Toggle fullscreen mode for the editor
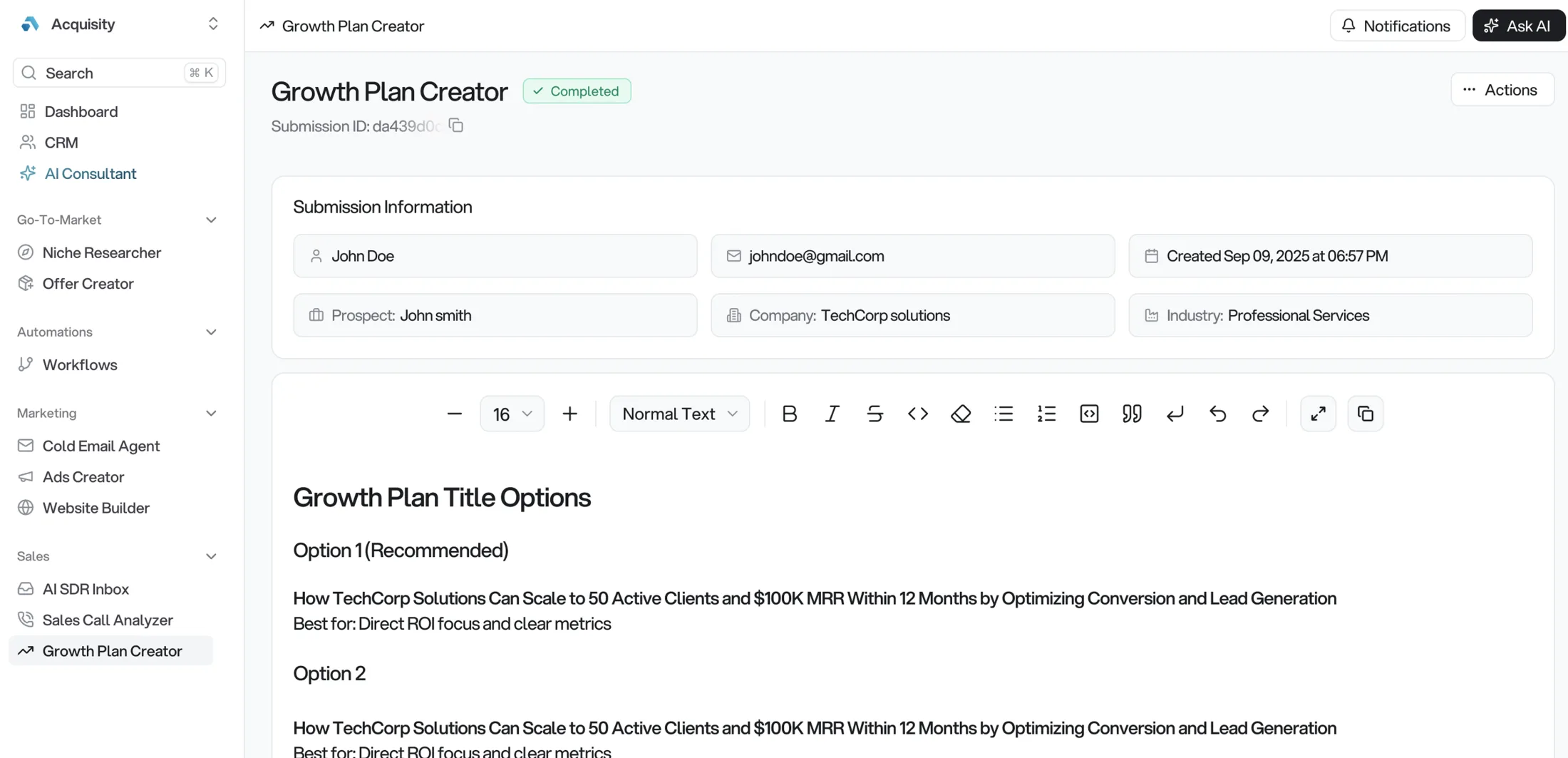This screenshot has height=758, width=1568. 1318,414
